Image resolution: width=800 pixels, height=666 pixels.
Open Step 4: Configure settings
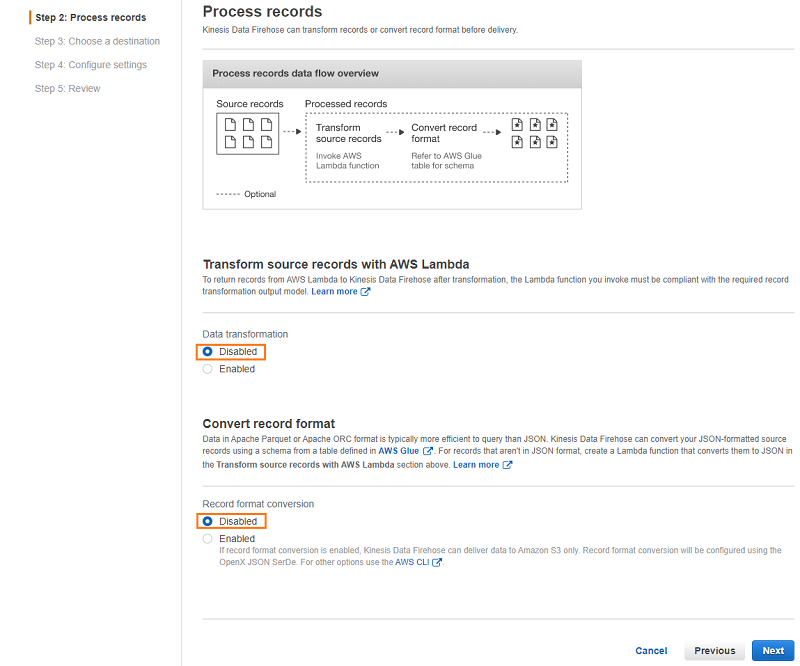coord(91,65)
